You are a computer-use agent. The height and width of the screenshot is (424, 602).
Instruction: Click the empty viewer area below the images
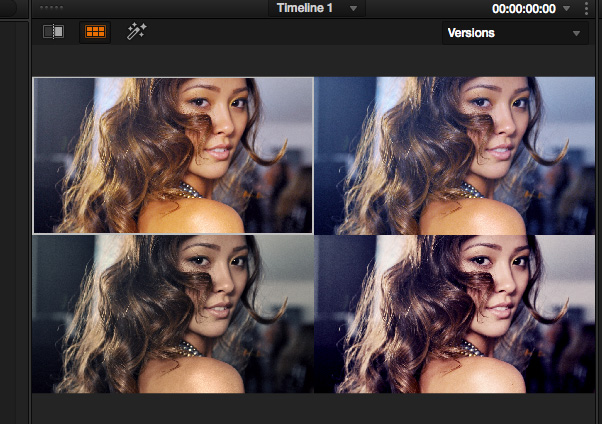[x=315, y=408]
